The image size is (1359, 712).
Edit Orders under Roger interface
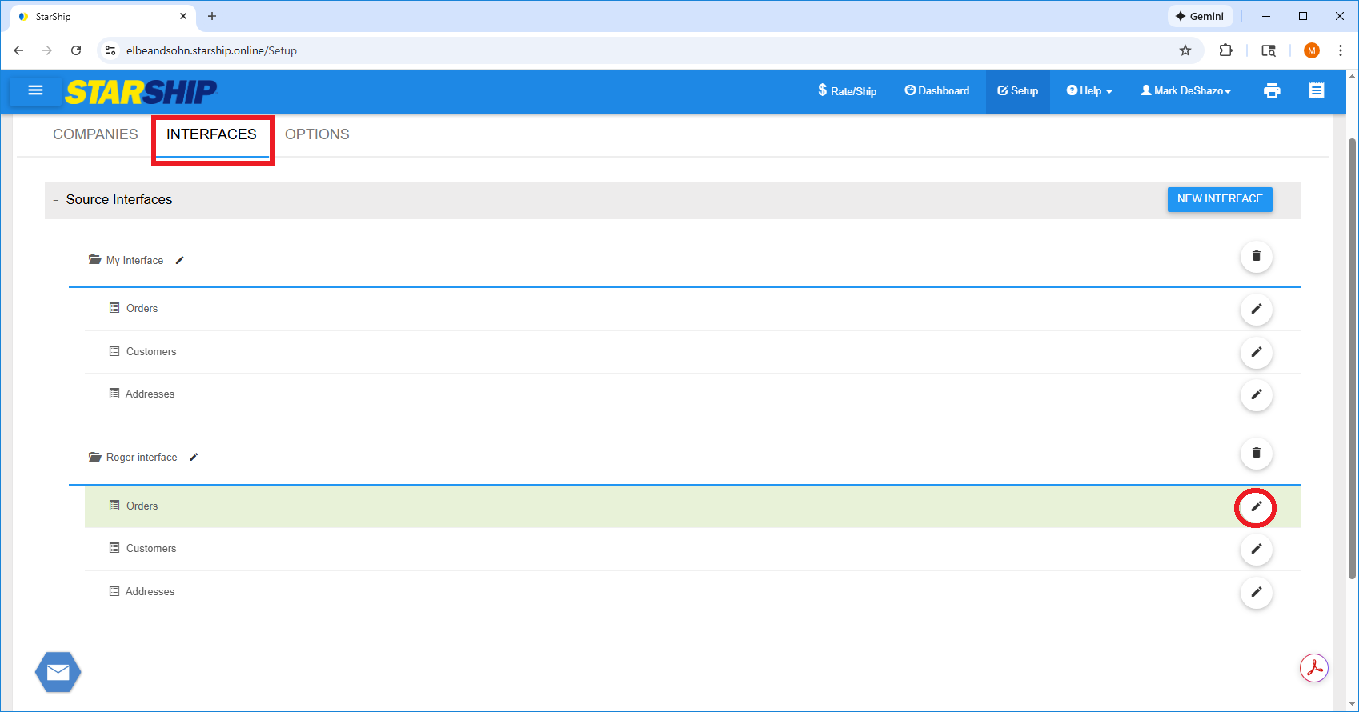pos(1256,507)
